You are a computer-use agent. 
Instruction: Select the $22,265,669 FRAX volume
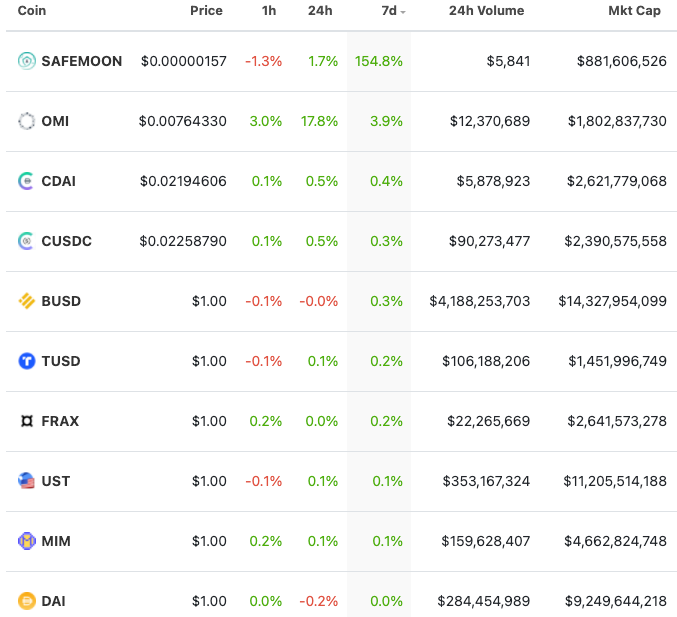point(489,421)
